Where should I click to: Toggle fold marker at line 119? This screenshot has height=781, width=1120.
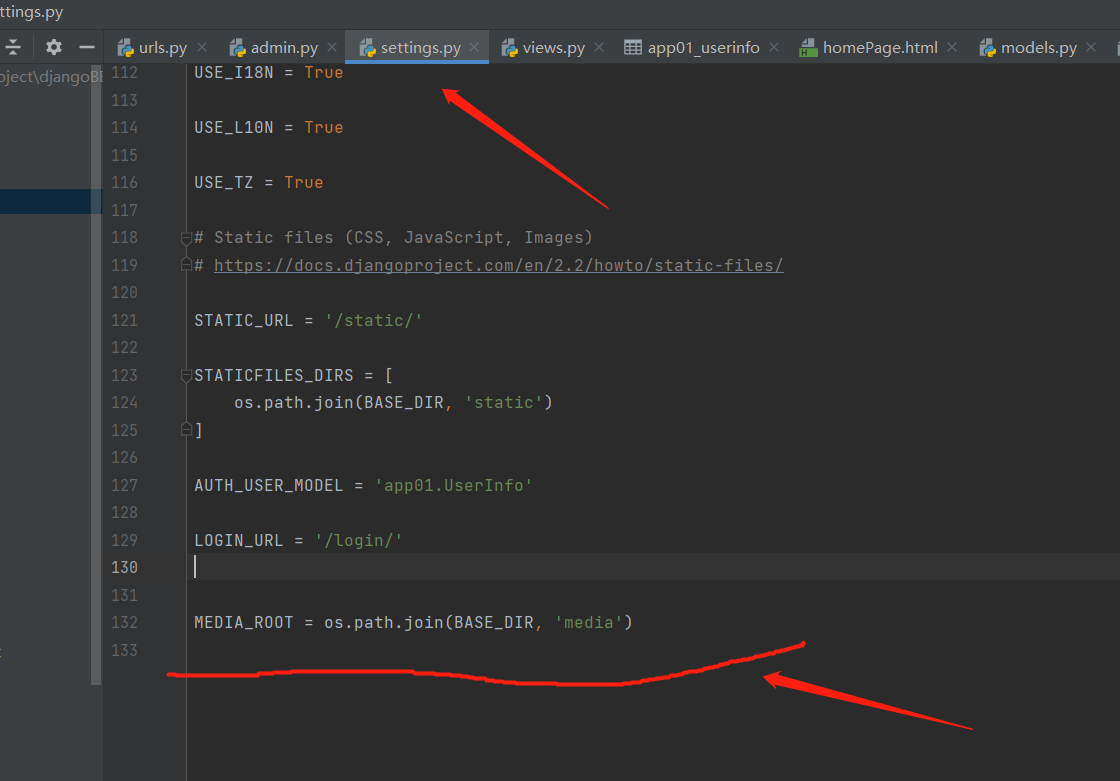point(186,265)
